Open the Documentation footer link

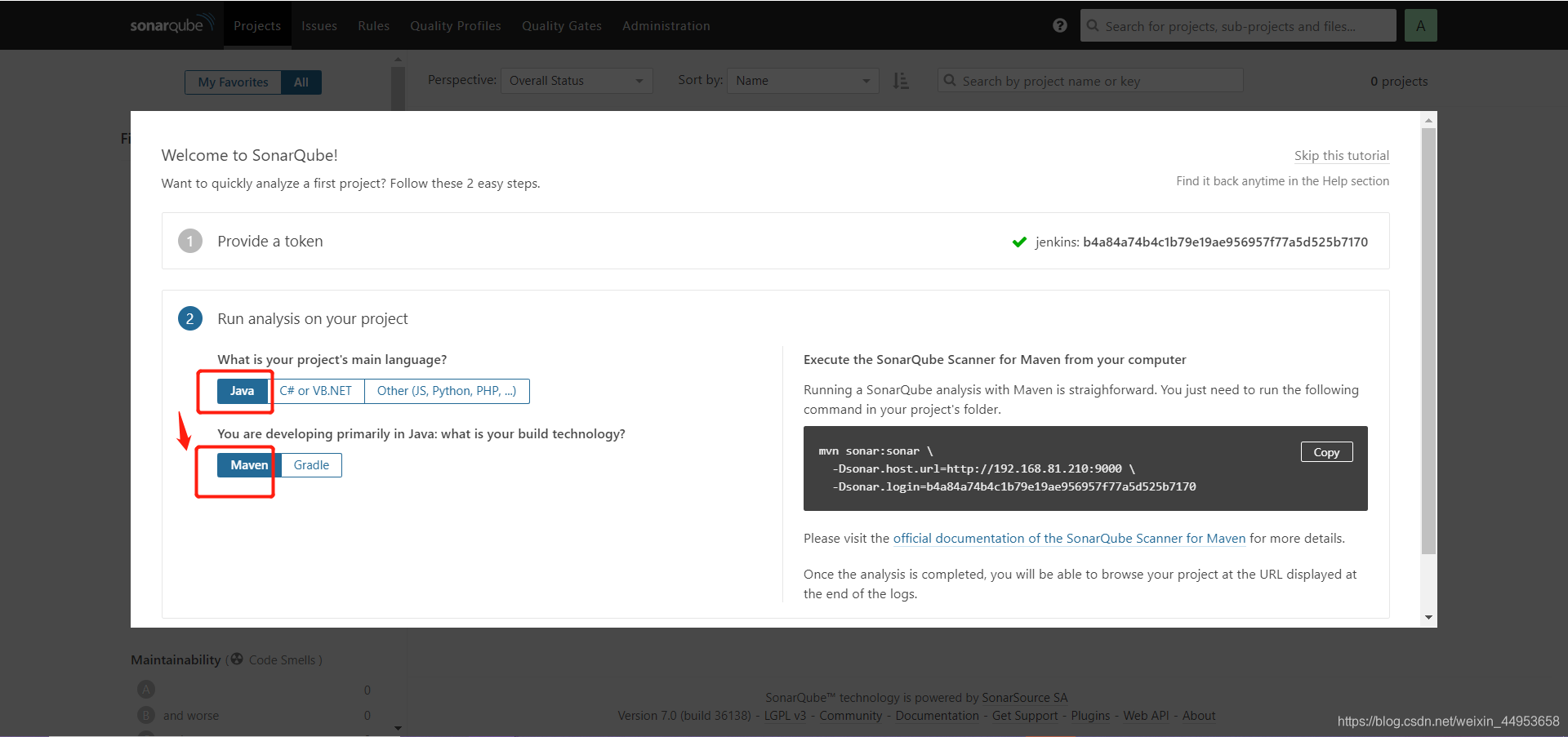[937, 716]
